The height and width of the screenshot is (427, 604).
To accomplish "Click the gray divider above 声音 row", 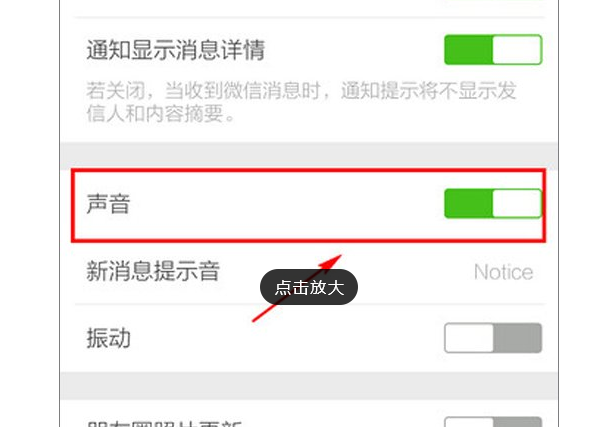I will pos(309,155).
